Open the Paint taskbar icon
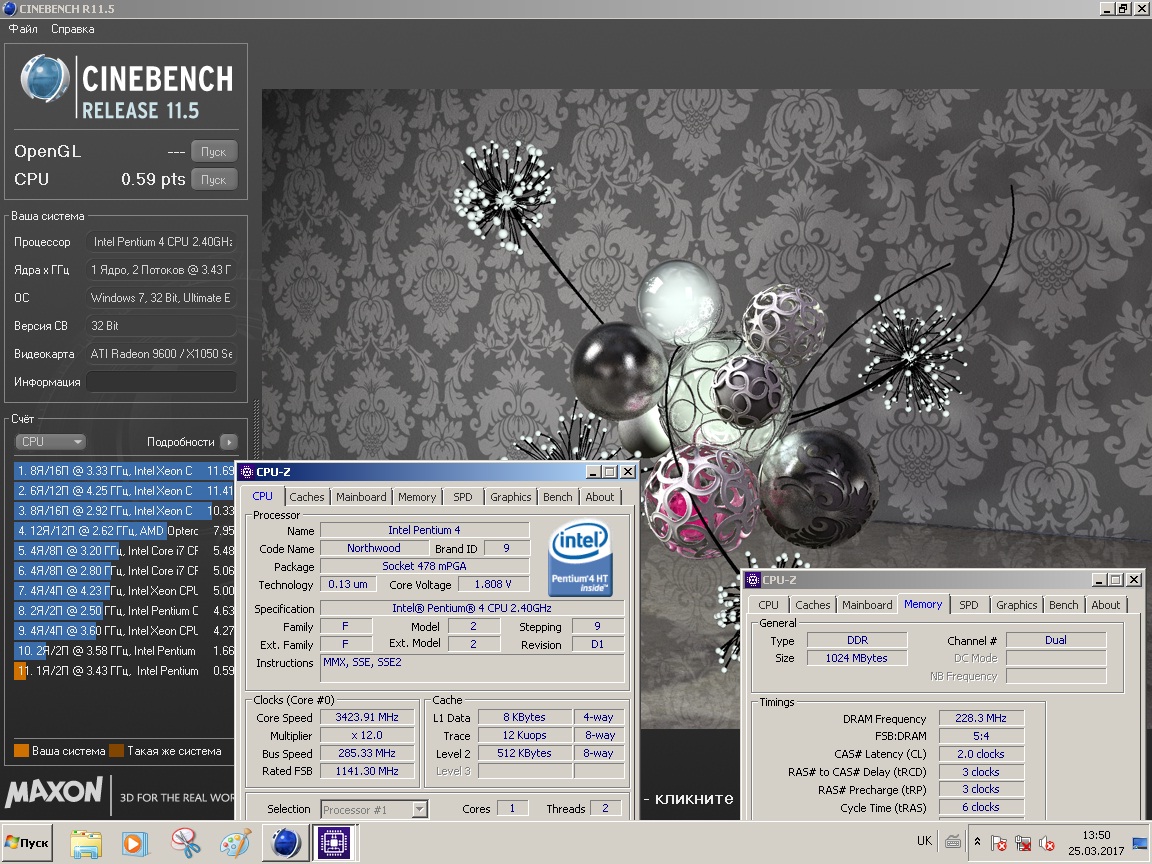Screen dimensions: 1152x864 (235, 843)
